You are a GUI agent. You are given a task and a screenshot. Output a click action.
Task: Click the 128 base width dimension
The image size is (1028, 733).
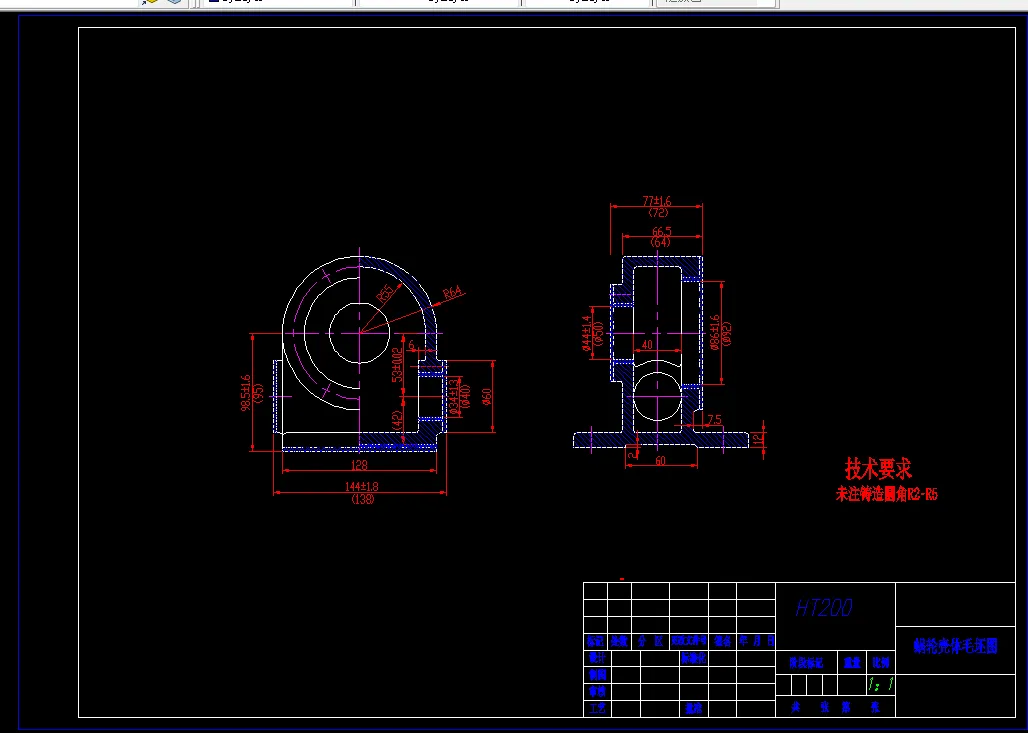click(x=359, y=465)
